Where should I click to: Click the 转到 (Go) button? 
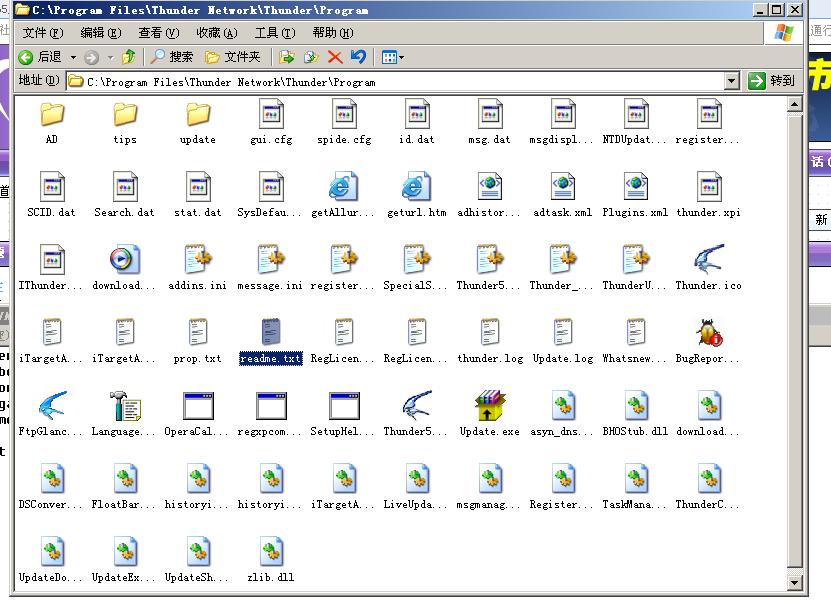tap(772, 81)
